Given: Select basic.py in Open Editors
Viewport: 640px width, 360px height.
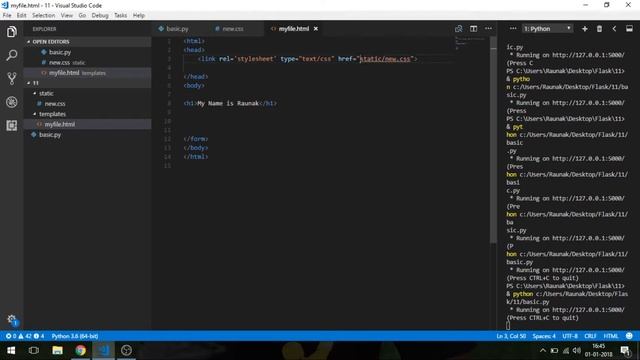Looking at the screenshot, I should pyautogui.click(x=88, y=52).
